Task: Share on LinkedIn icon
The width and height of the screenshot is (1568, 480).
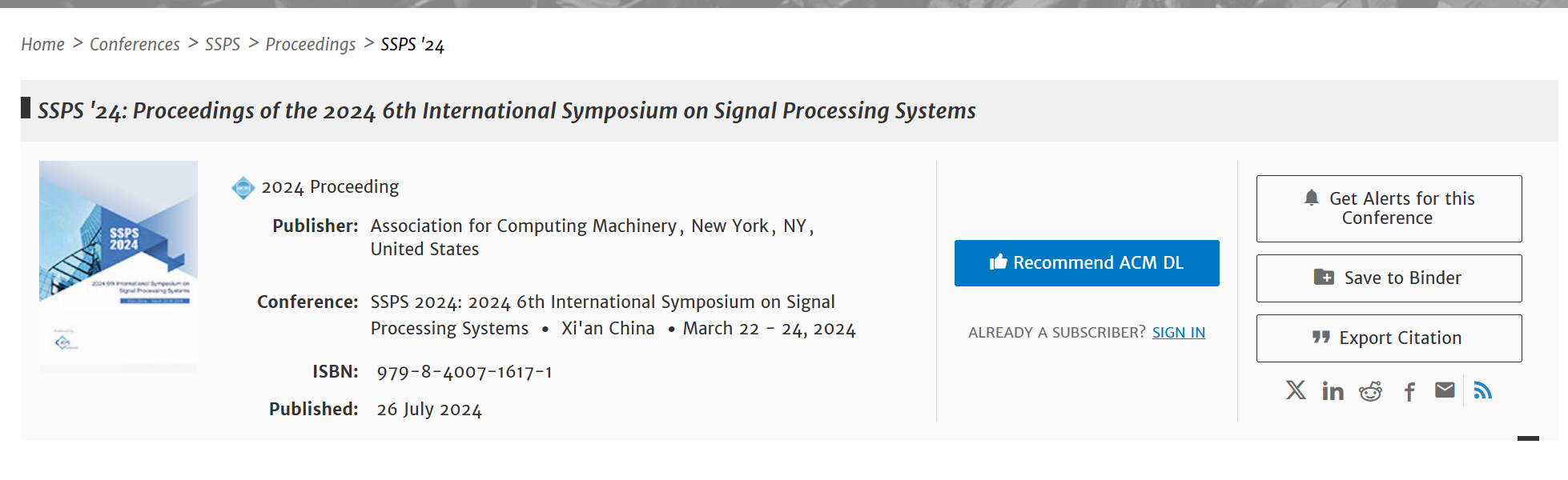Action: tap(1333, 390)
